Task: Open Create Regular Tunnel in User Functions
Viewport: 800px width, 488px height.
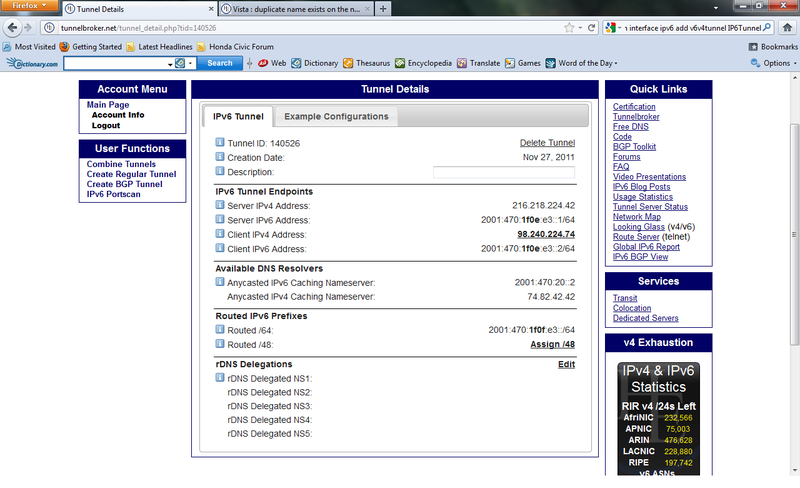Action: [x=131, y=174]
